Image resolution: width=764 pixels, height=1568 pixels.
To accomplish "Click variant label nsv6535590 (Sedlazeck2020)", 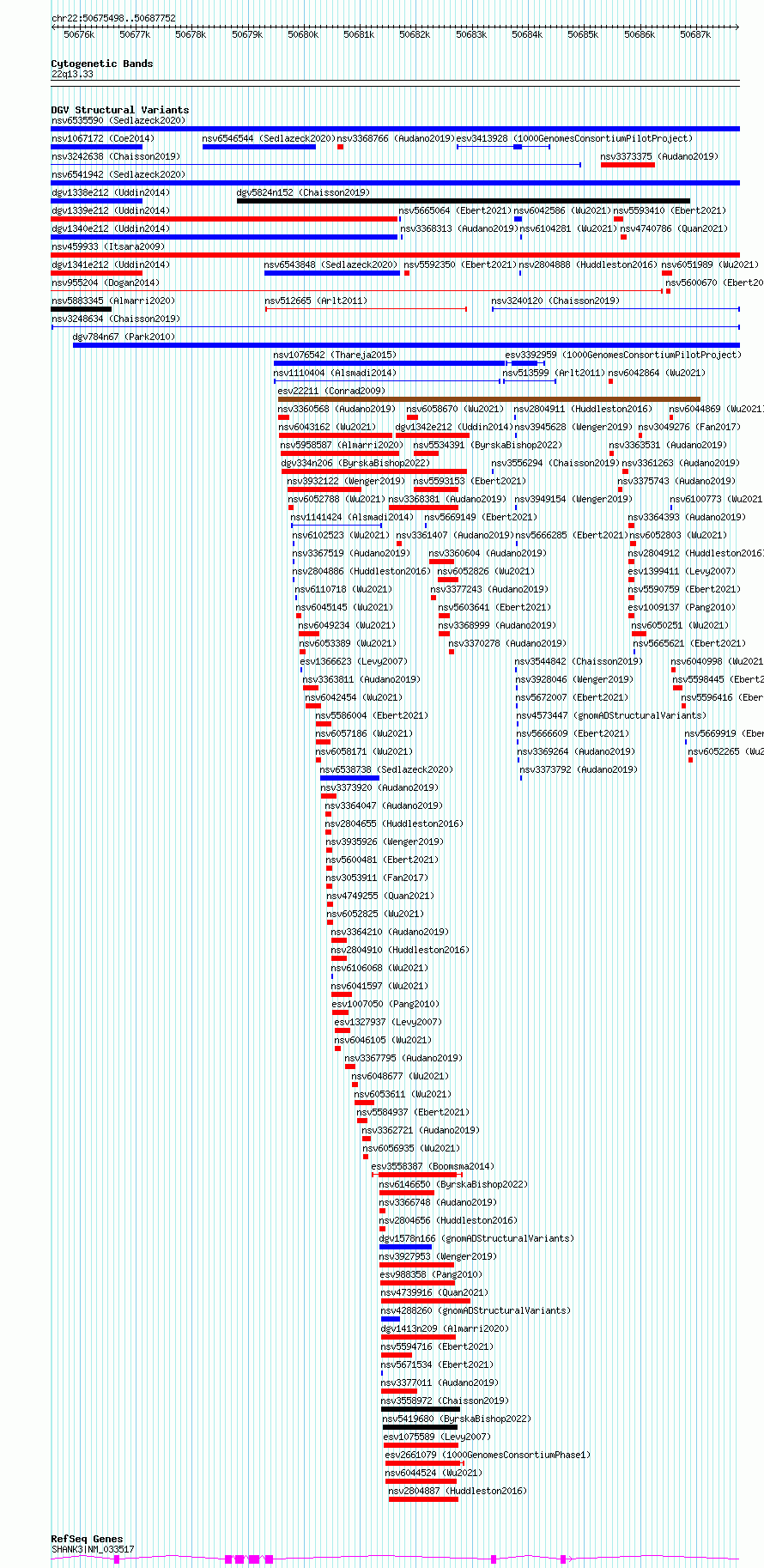I will 118,120.
